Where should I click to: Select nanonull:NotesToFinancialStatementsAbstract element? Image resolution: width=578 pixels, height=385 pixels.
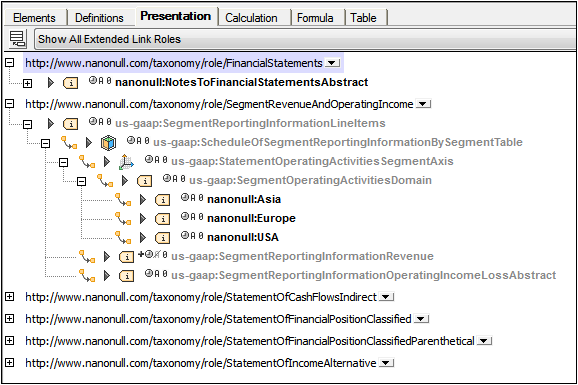(241, 82)
